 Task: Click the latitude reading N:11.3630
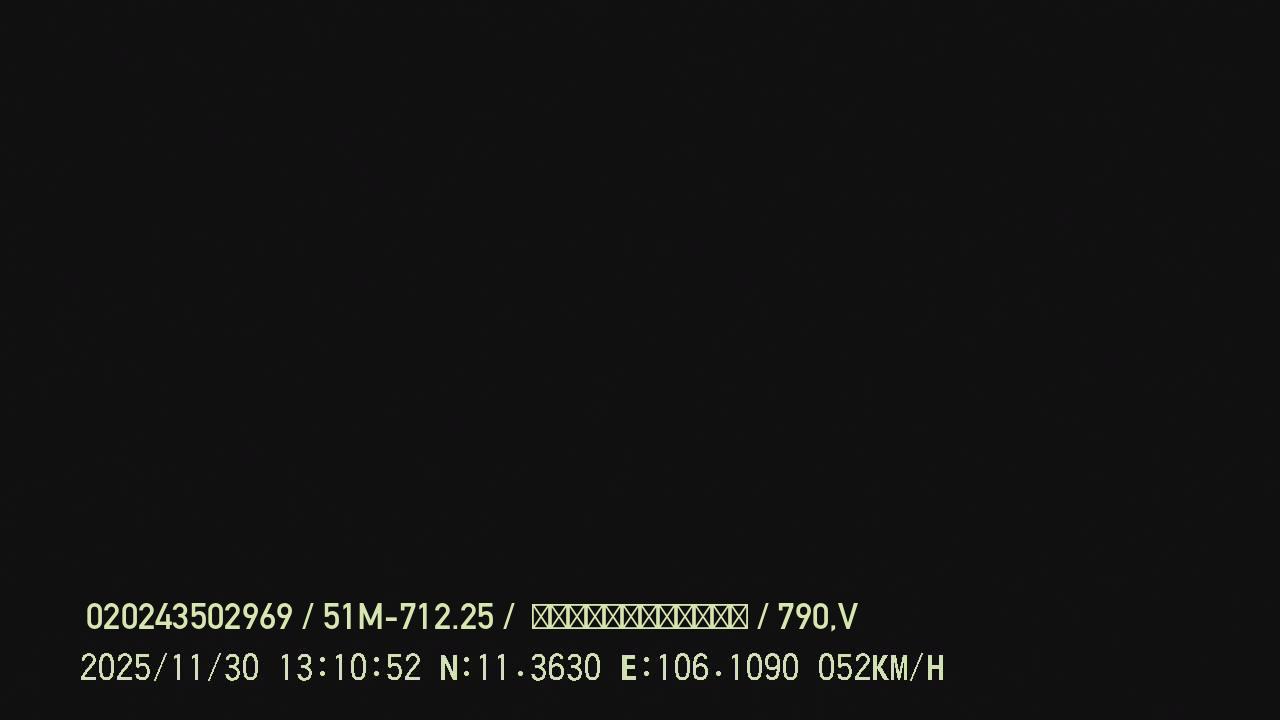(x=520, y=668)
